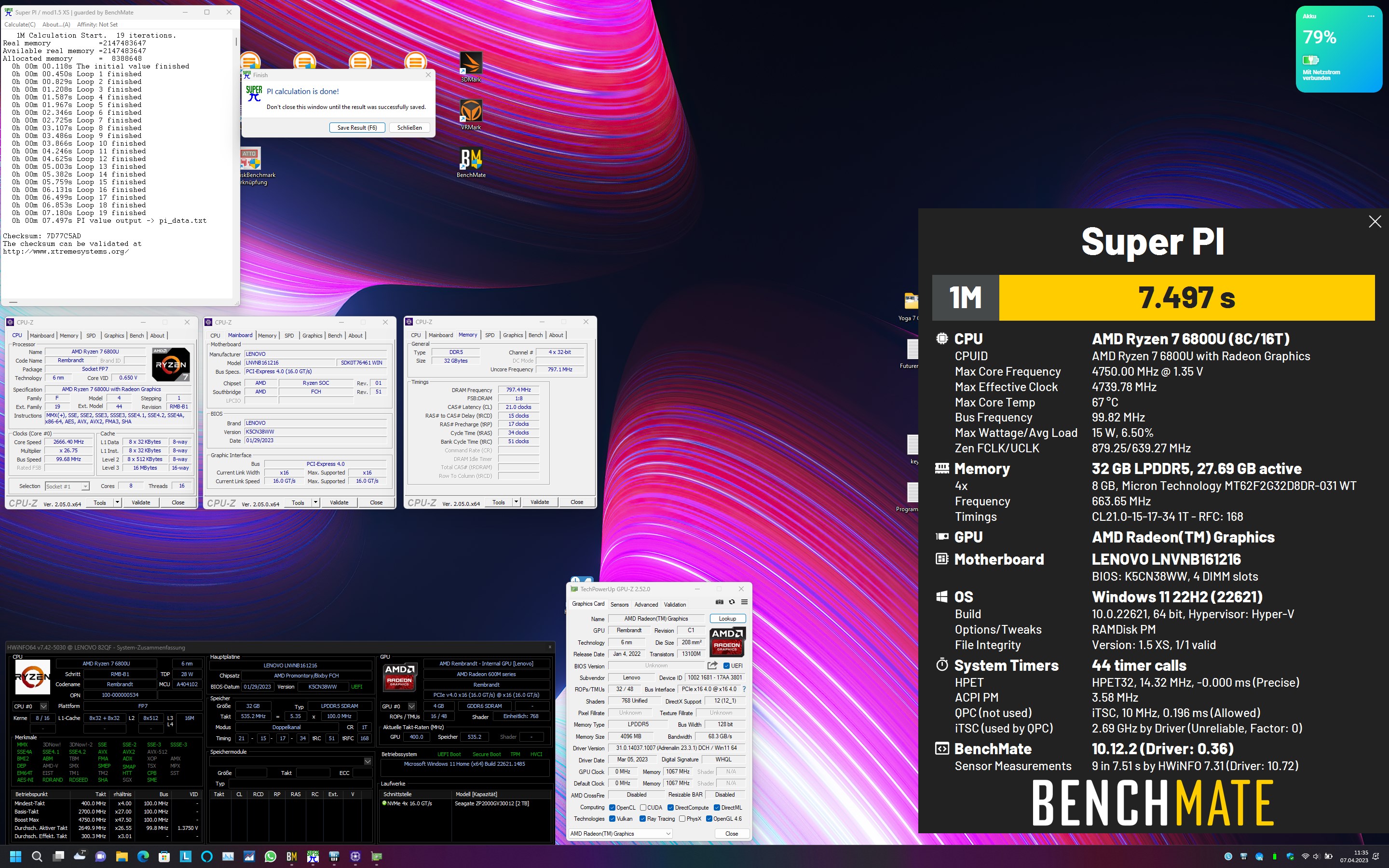Image resolution: width=1389 pixels, height=868 pixels.
Task: Open the VRMark desktop shortcut
Action: pos(471,114)
